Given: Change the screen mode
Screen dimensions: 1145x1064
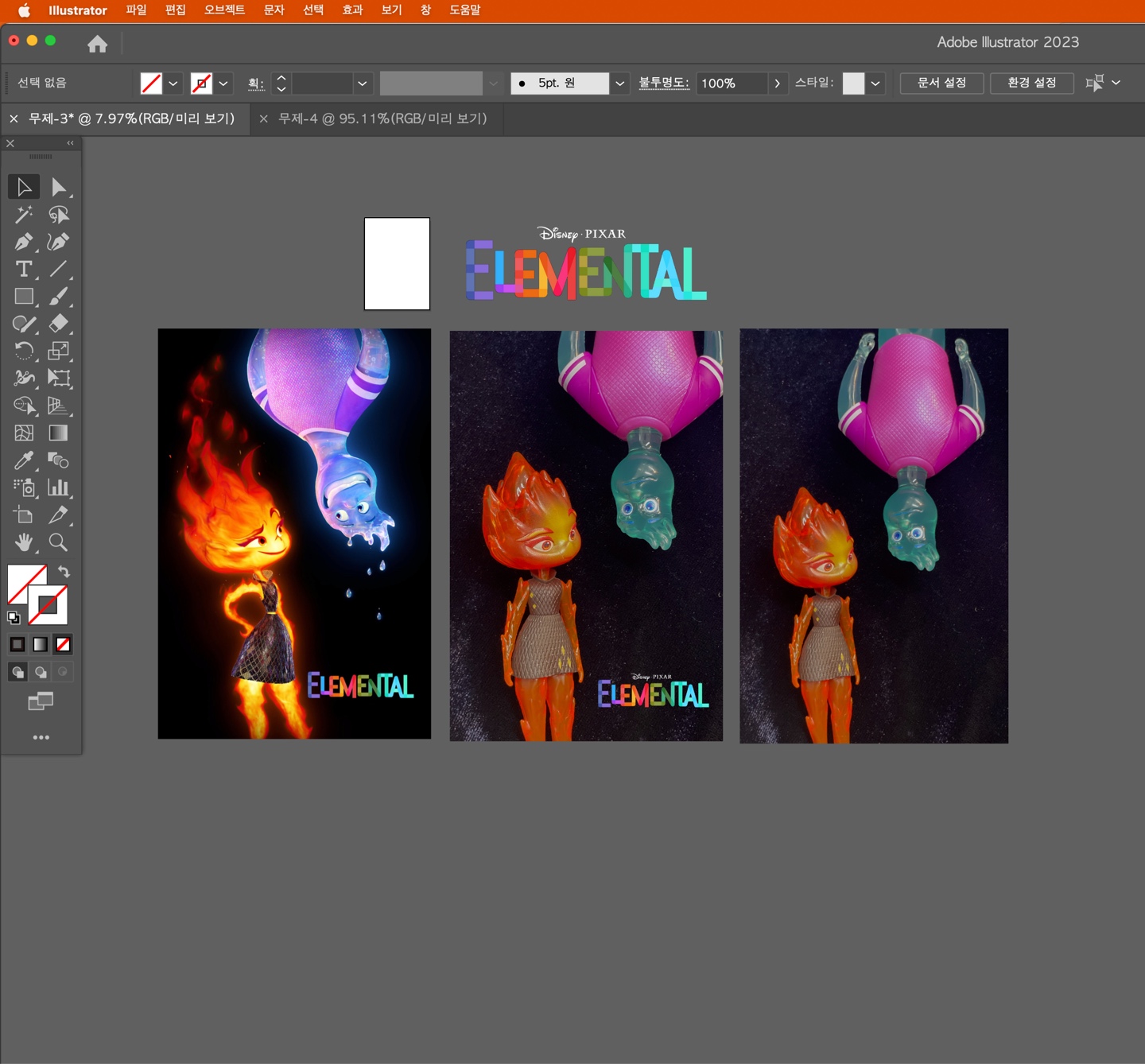Looking at the screenshot, I should point(41,701).
